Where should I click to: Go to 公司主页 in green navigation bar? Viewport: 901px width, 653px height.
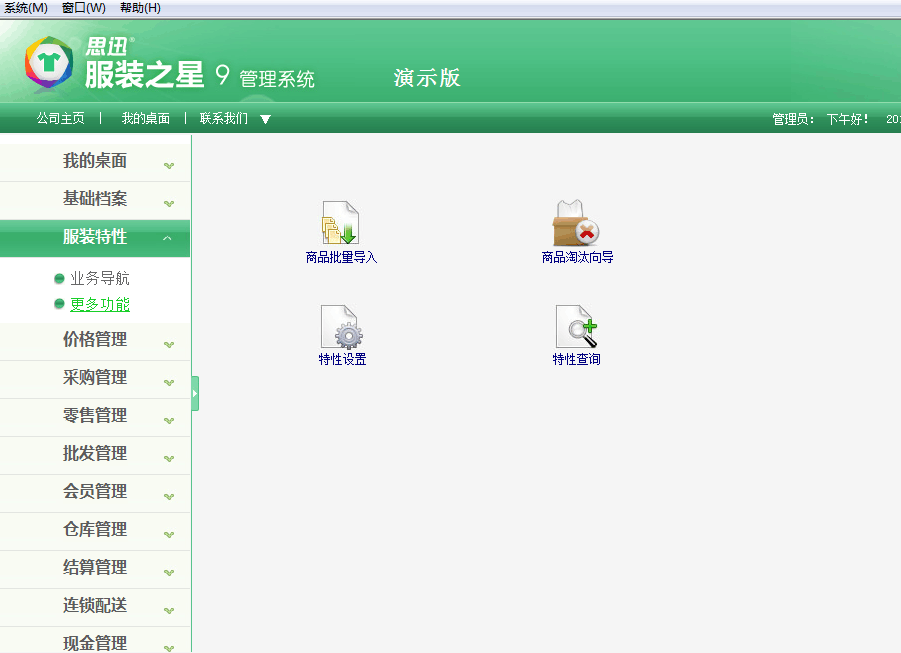pyautogui.click(x=60, y=118)
